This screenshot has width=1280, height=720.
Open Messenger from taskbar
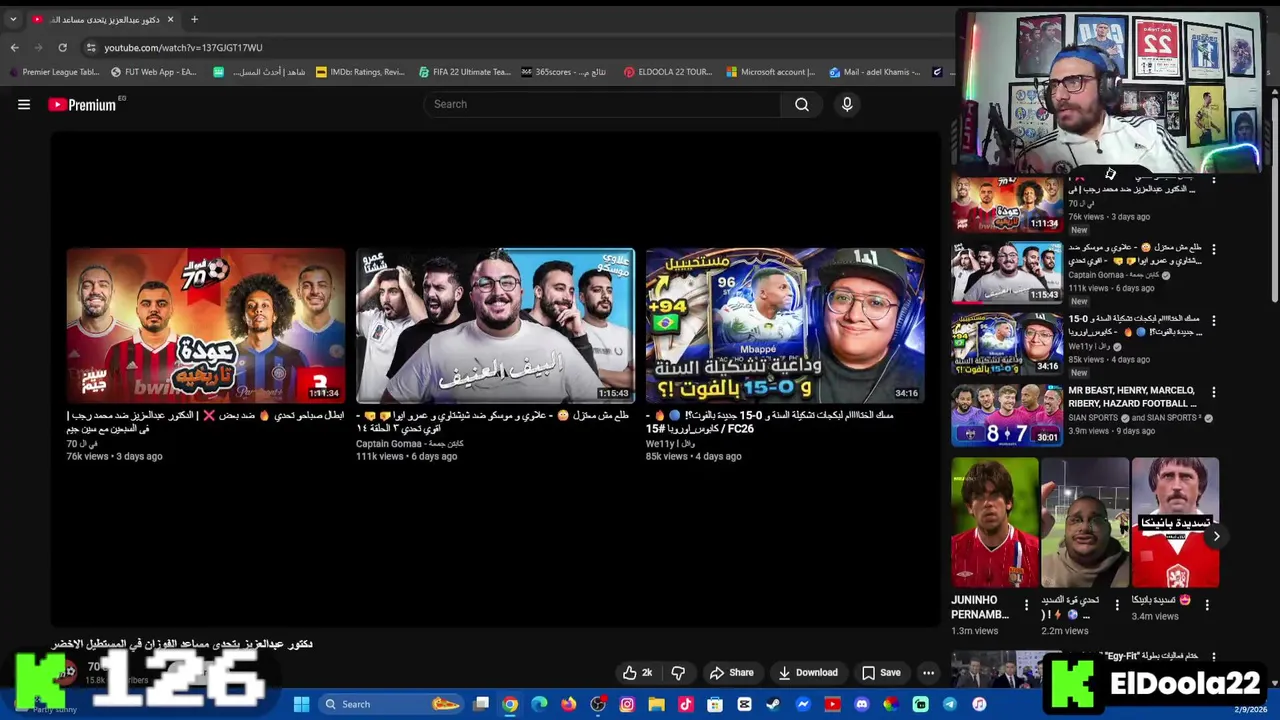(802, 704)
